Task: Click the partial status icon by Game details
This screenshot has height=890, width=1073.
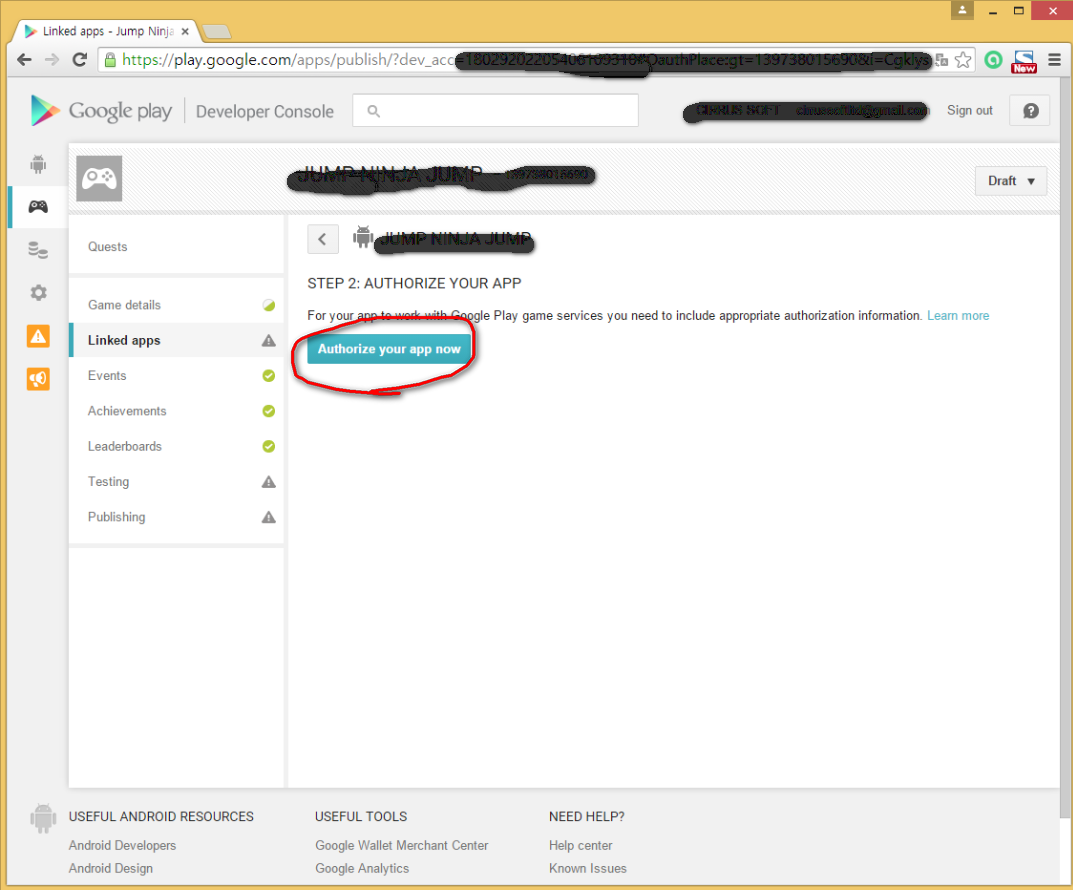Action: (269, 305)
